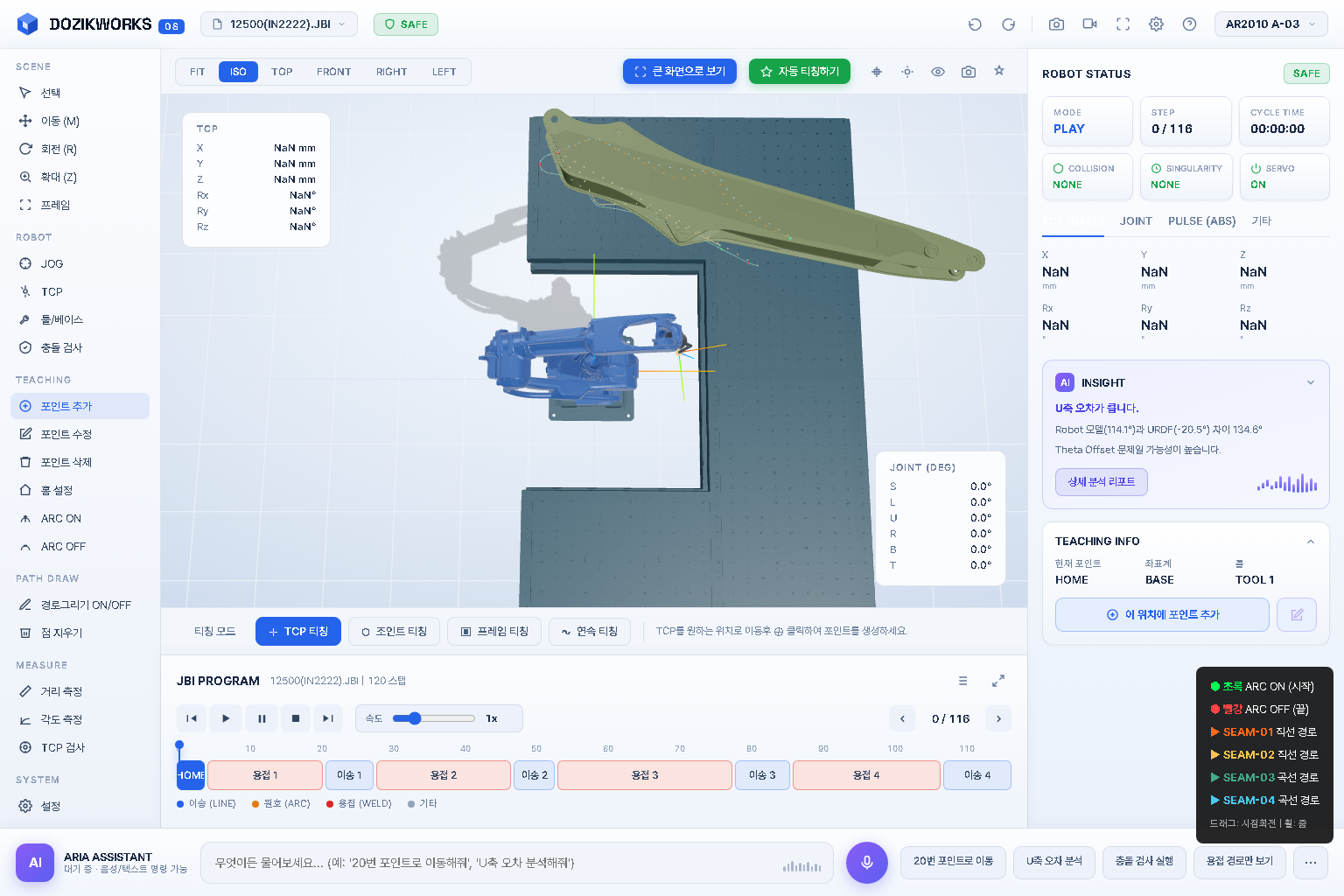
Task: Switch to TOP view
Action: (x=282, y=72)
